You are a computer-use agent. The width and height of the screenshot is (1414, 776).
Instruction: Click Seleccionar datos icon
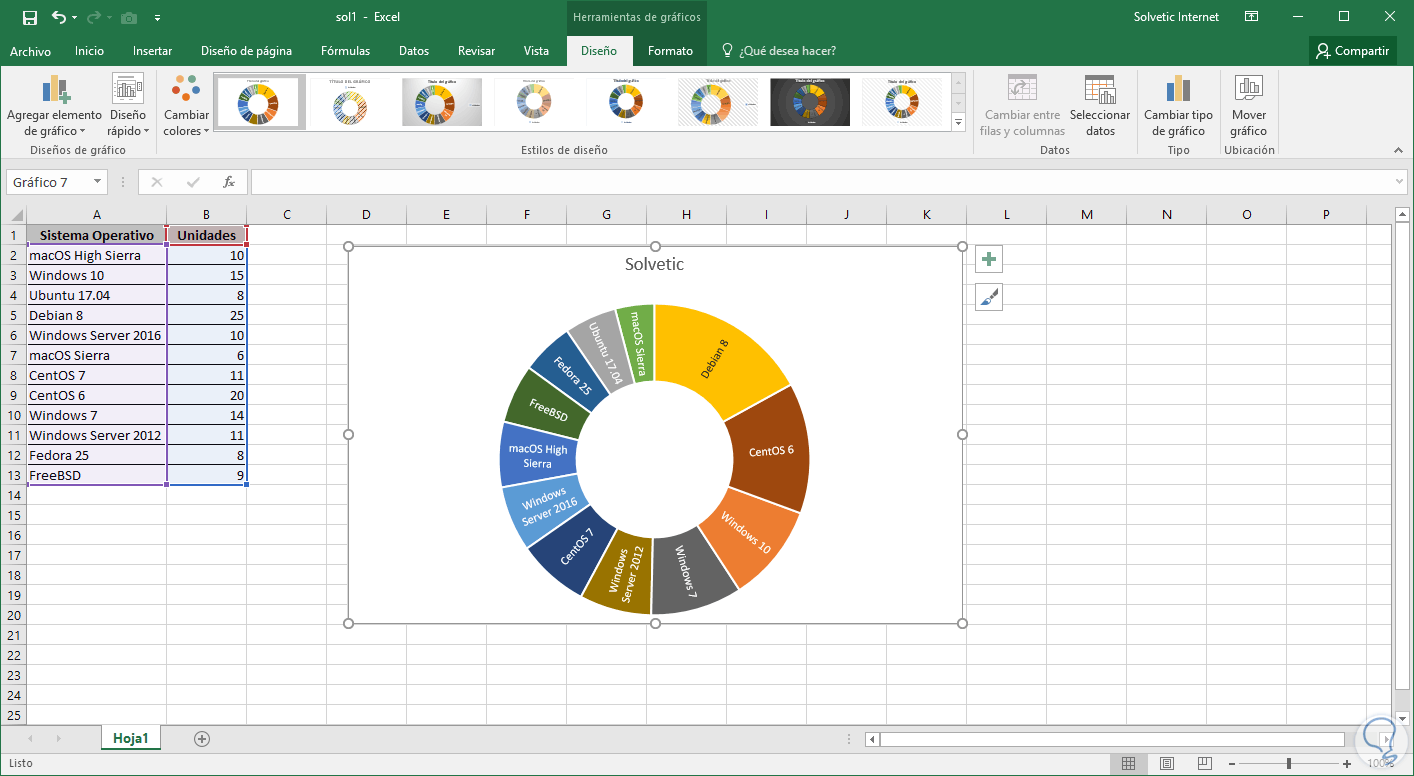tap(1100, 105)
